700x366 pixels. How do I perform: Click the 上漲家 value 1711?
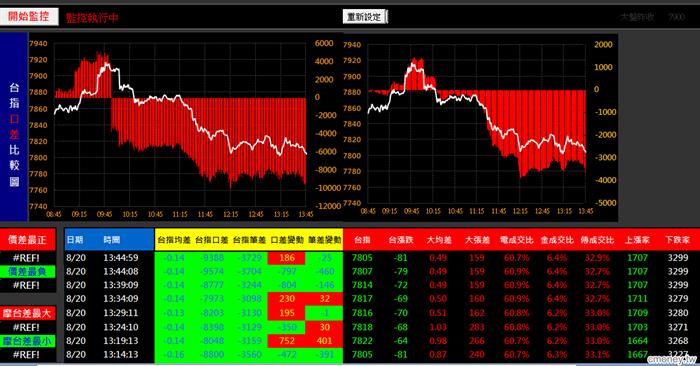pyautogui.click(x=637, y=299)
